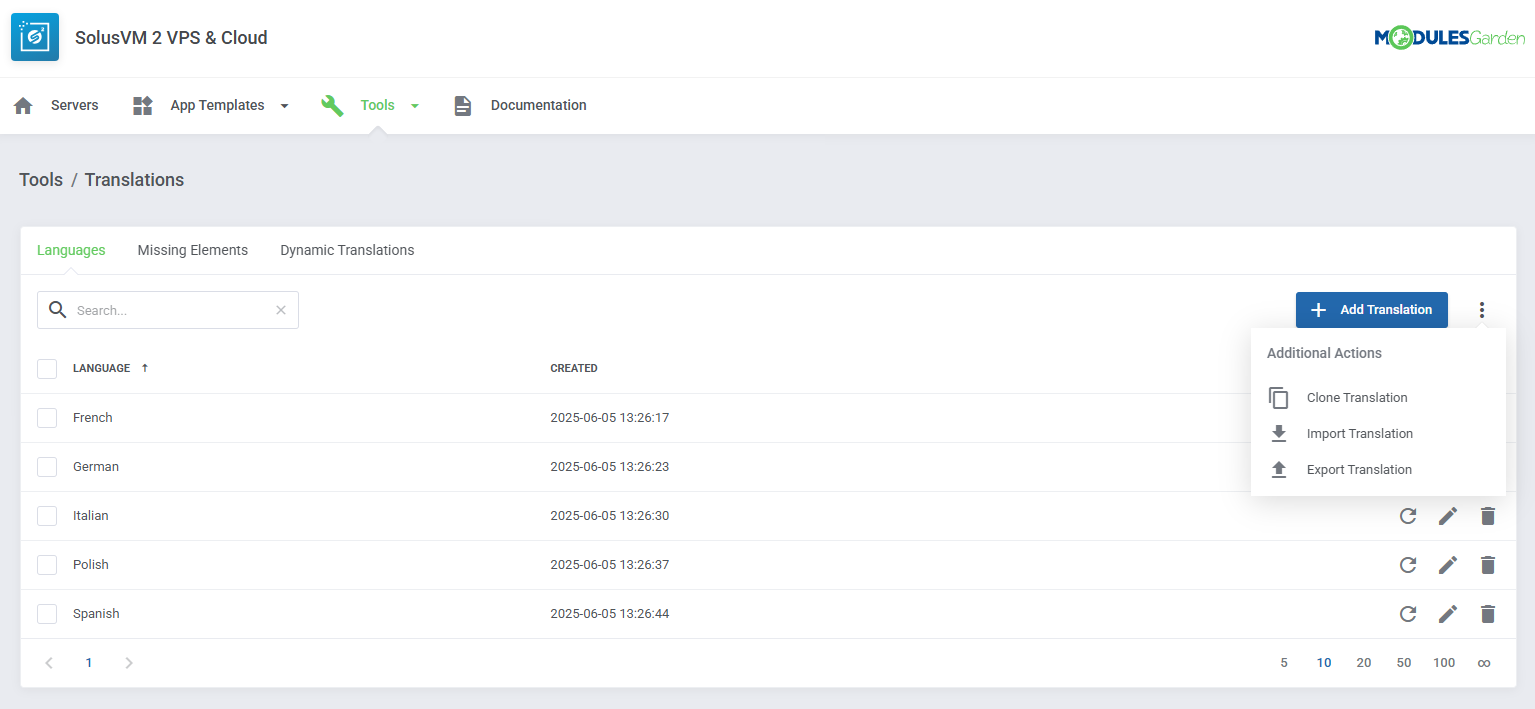The image size is (1535, 709).
Task: Open the Additional Actions kebab menu
Action: [x=1482, y=309]
